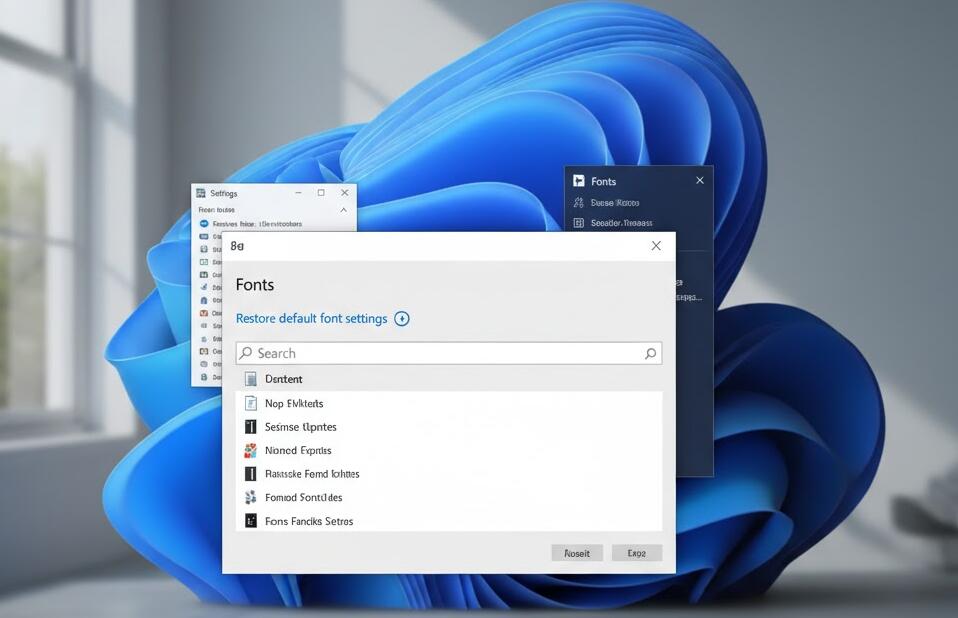This screenshot has width=958, height=618.
Task: Click the colorful icon beside Noned Exprtiss
Action: click(251, 451)
